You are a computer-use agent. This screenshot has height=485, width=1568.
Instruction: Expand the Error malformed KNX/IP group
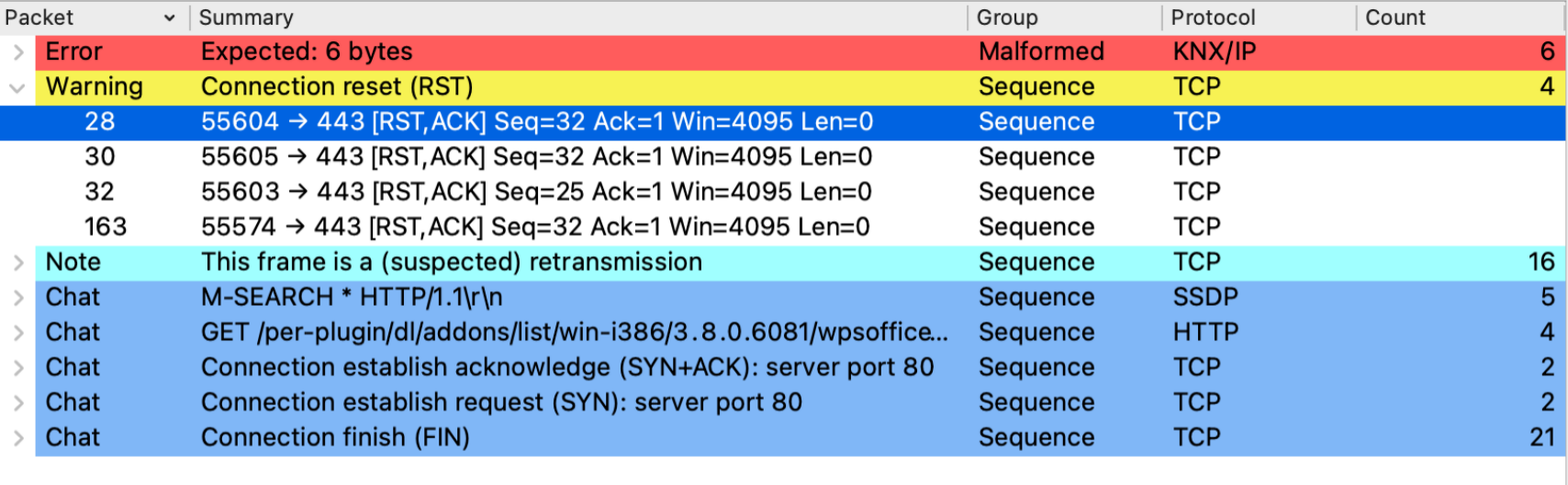point(18,52)
